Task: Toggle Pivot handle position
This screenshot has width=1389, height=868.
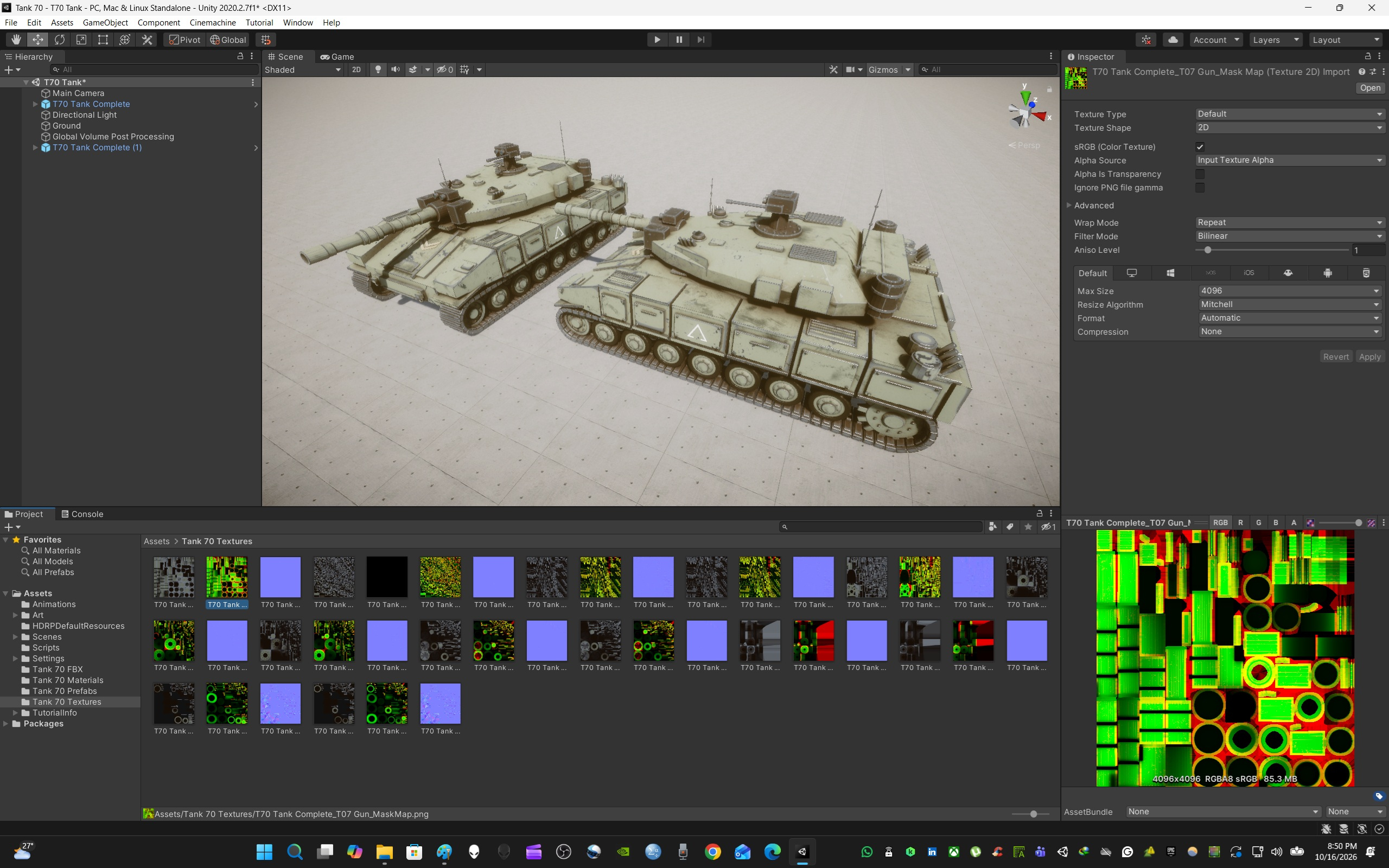Action: tap(185, 40)
